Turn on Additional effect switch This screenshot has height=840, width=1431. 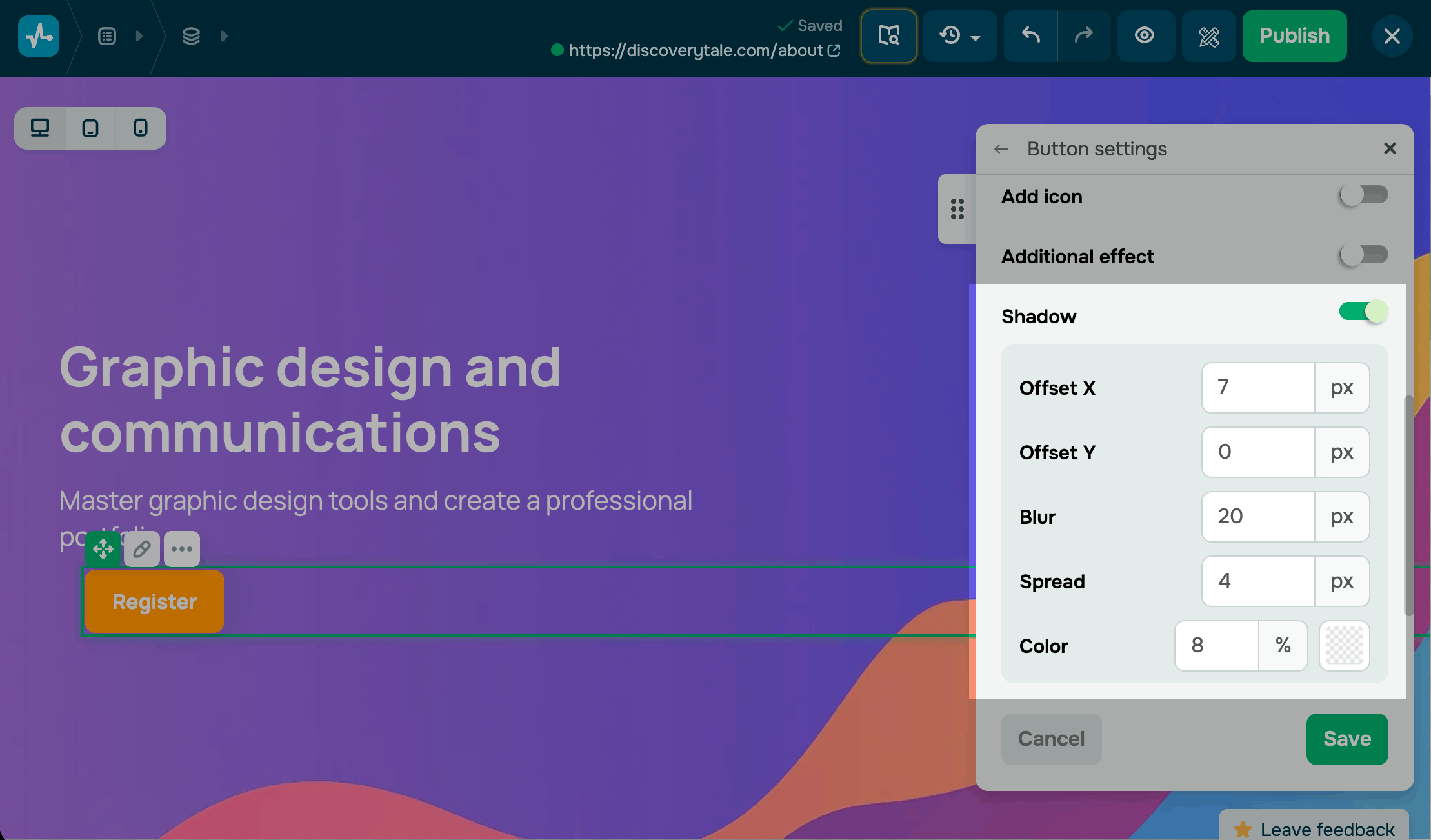pos(1363,255)
